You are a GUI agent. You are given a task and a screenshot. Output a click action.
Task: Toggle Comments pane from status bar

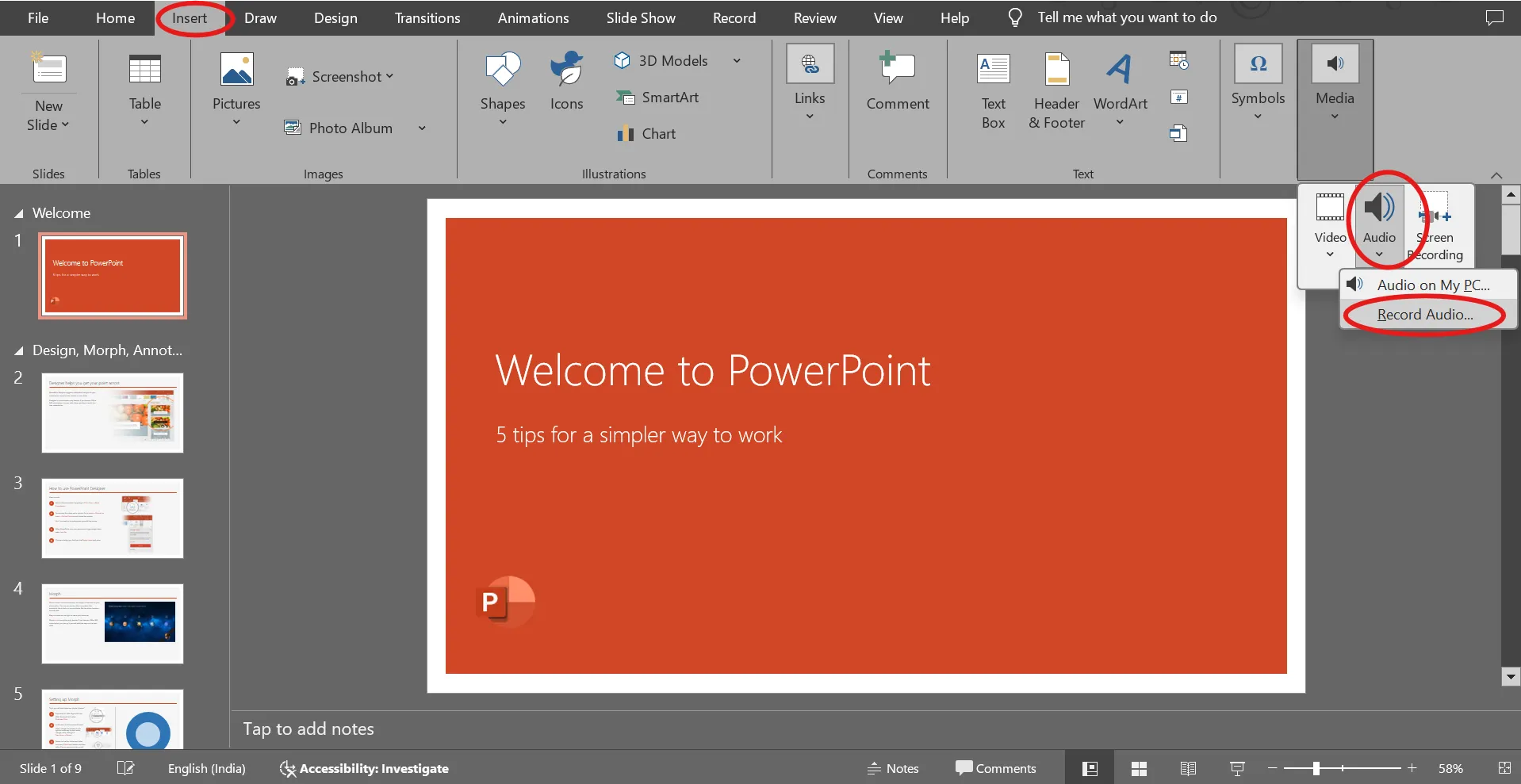point(996,768)
